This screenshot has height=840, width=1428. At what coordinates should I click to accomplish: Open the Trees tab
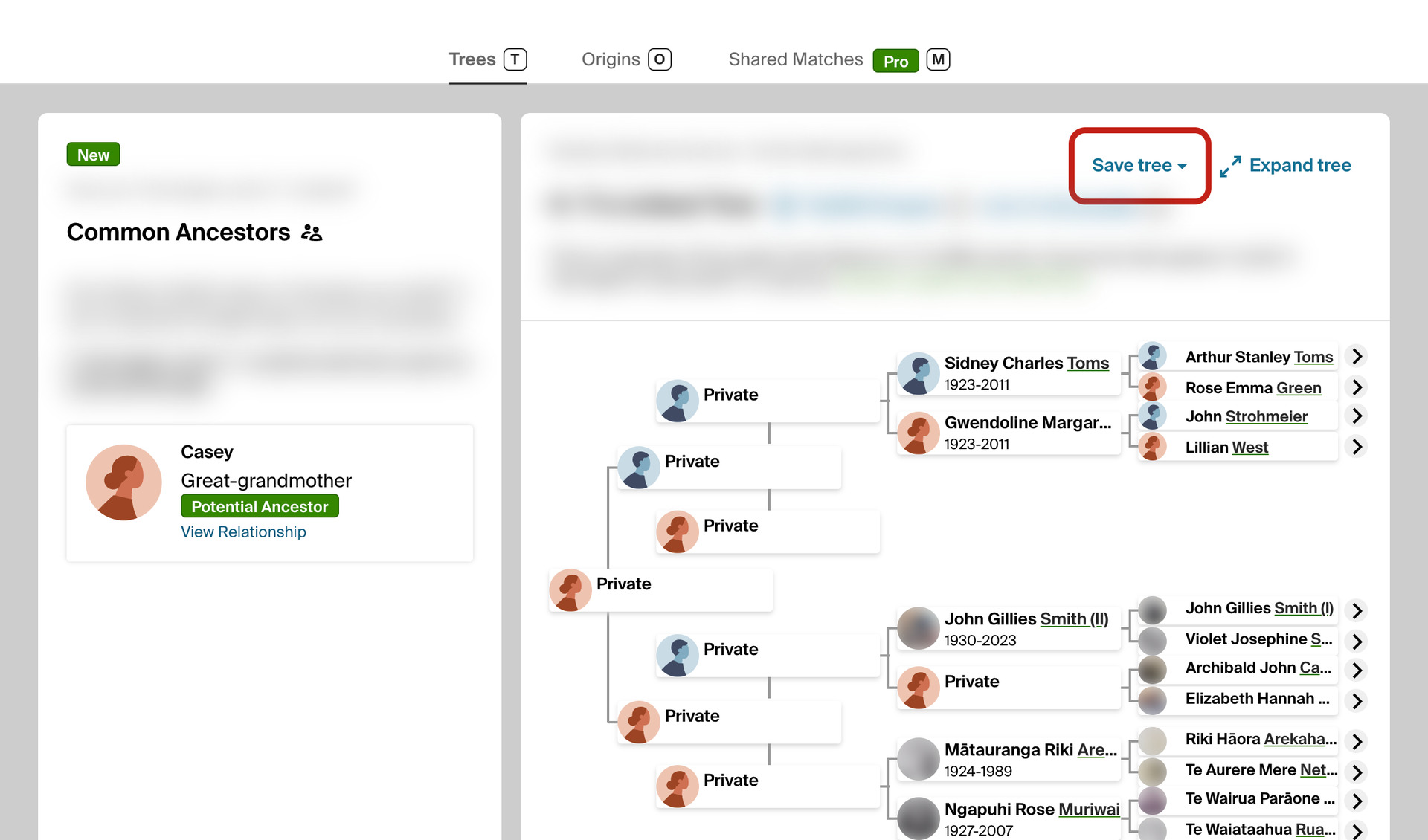click(x=488, y=59)
